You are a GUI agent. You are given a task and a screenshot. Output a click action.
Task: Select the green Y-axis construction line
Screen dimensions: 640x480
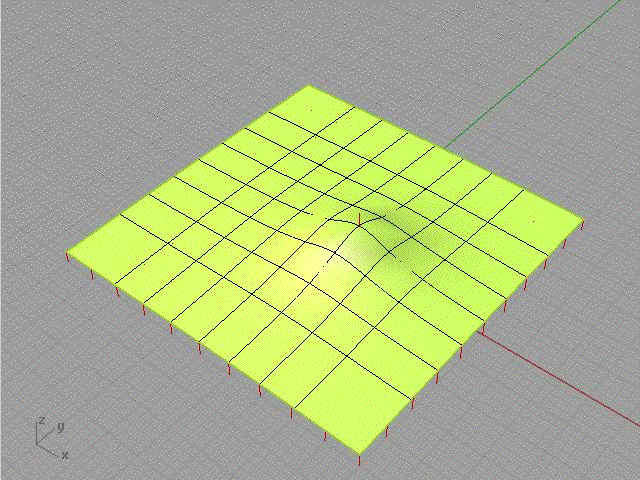533,73
